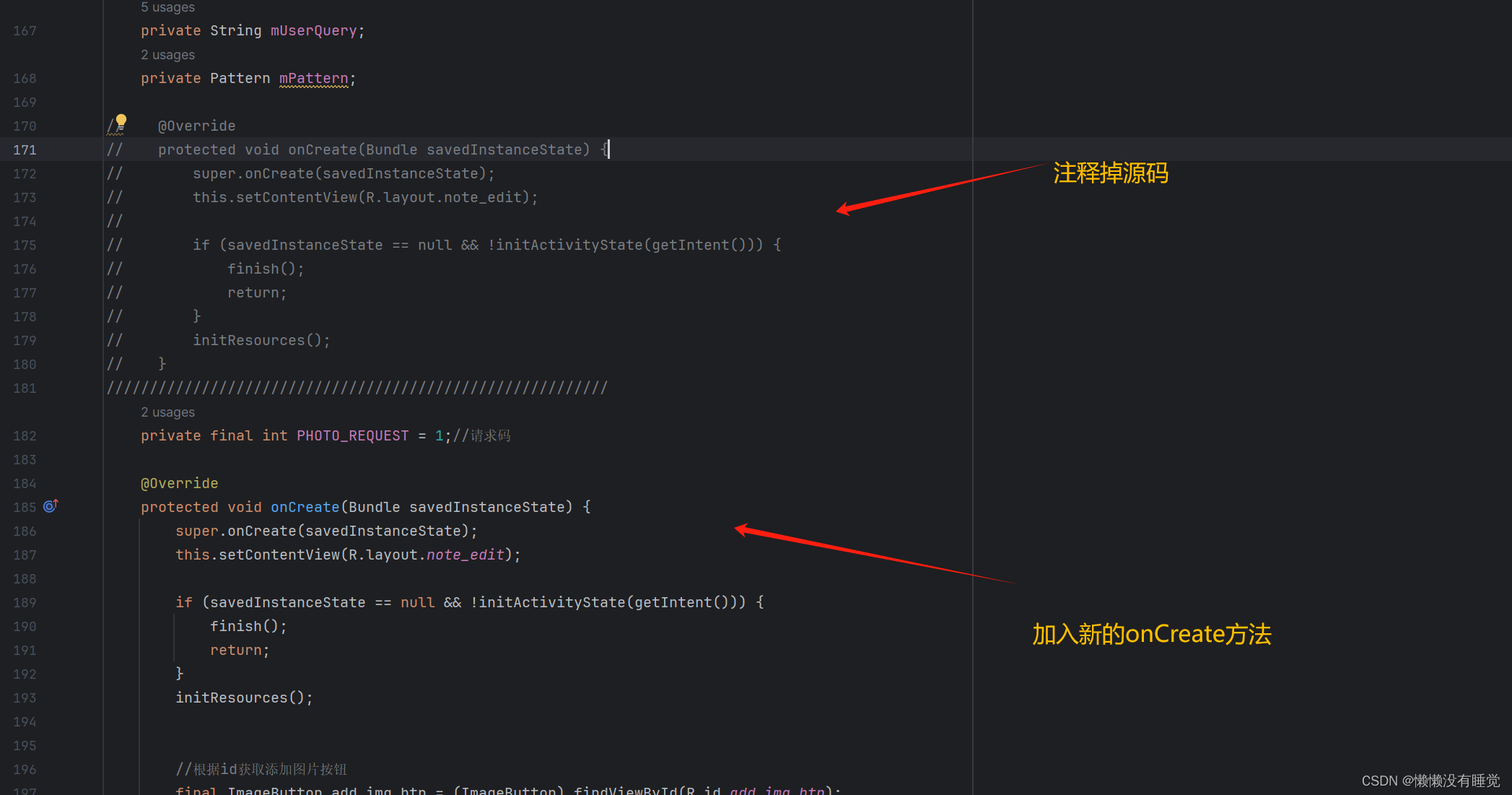1512x795 pixels.
Task: Open '2 usages' hint above PHOTO_REQUEST
Action: [167, 412]
